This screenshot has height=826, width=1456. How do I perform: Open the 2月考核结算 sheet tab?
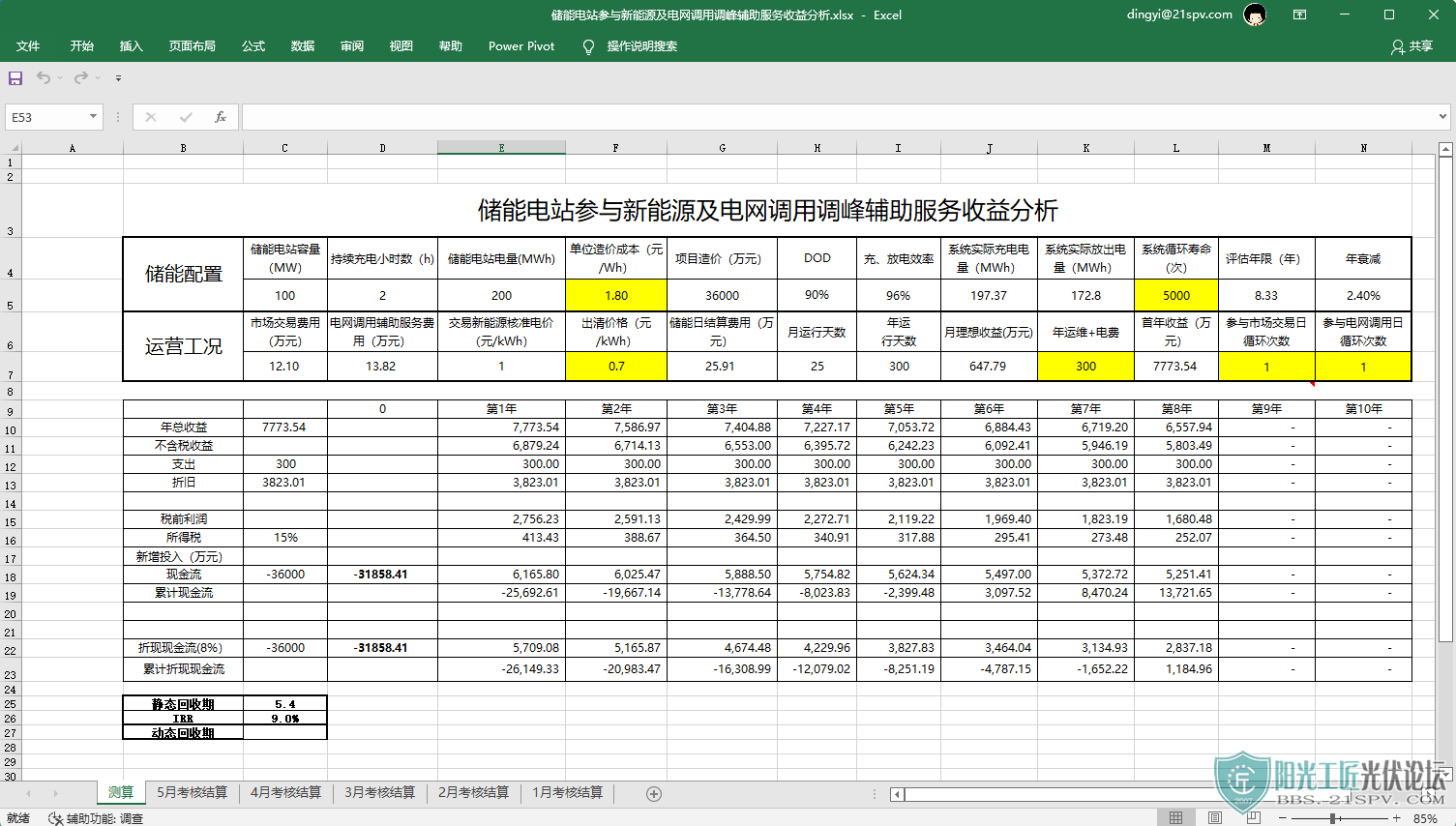474,793
